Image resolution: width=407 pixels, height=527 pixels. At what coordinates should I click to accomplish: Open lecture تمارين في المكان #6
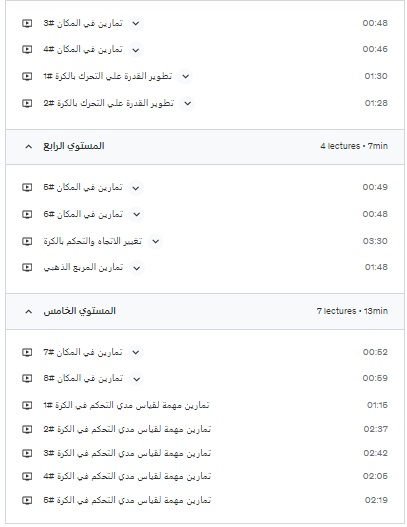(x=83, y=214)
